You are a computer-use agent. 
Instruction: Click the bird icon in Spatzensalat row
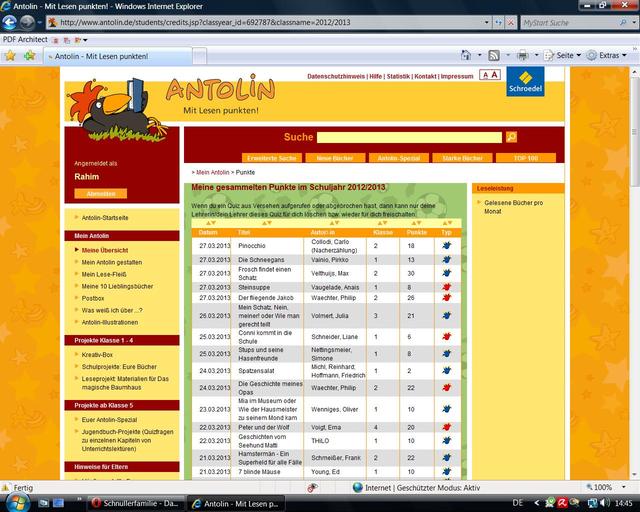[x=447, y=371]
